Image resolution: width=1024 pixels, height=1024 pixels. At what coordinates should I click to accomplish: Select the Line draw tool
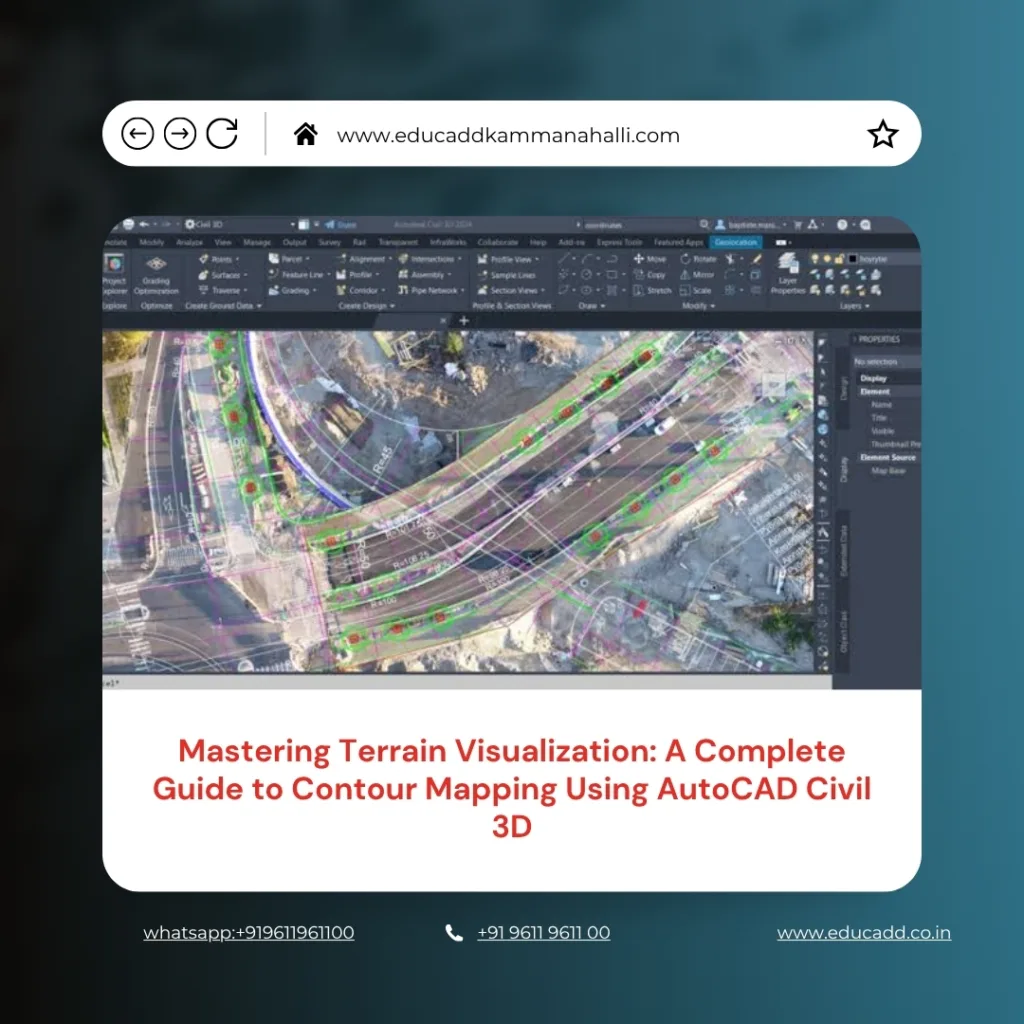tap(564, 259)
